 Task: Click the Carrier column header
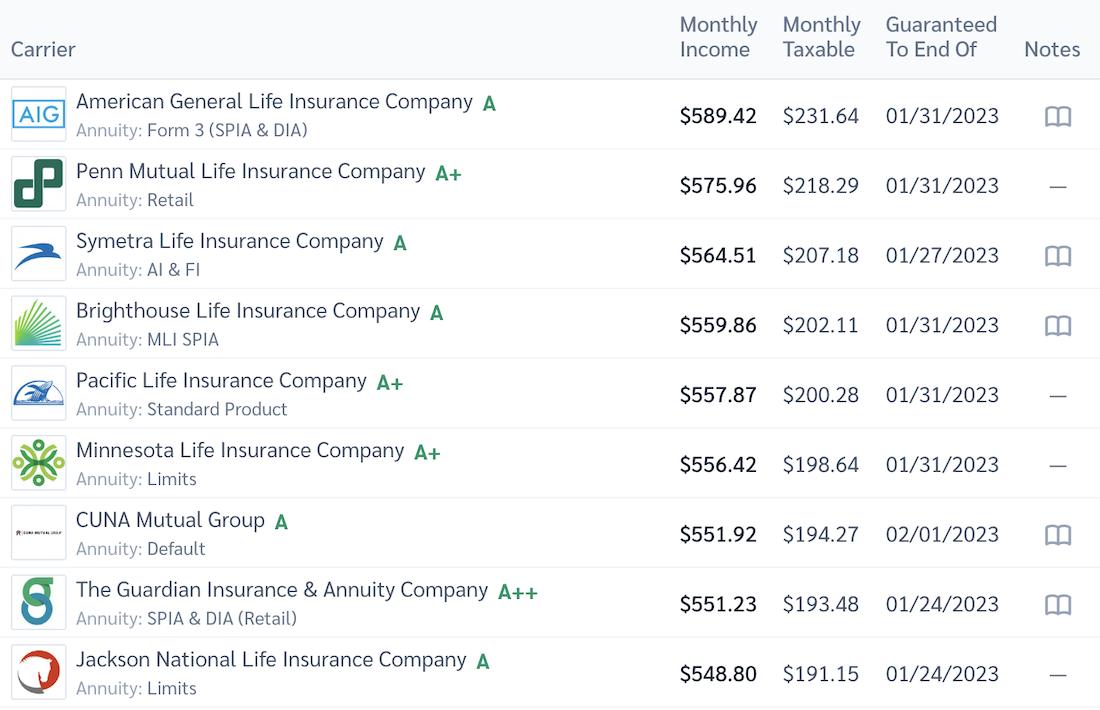tap(43, 49)
